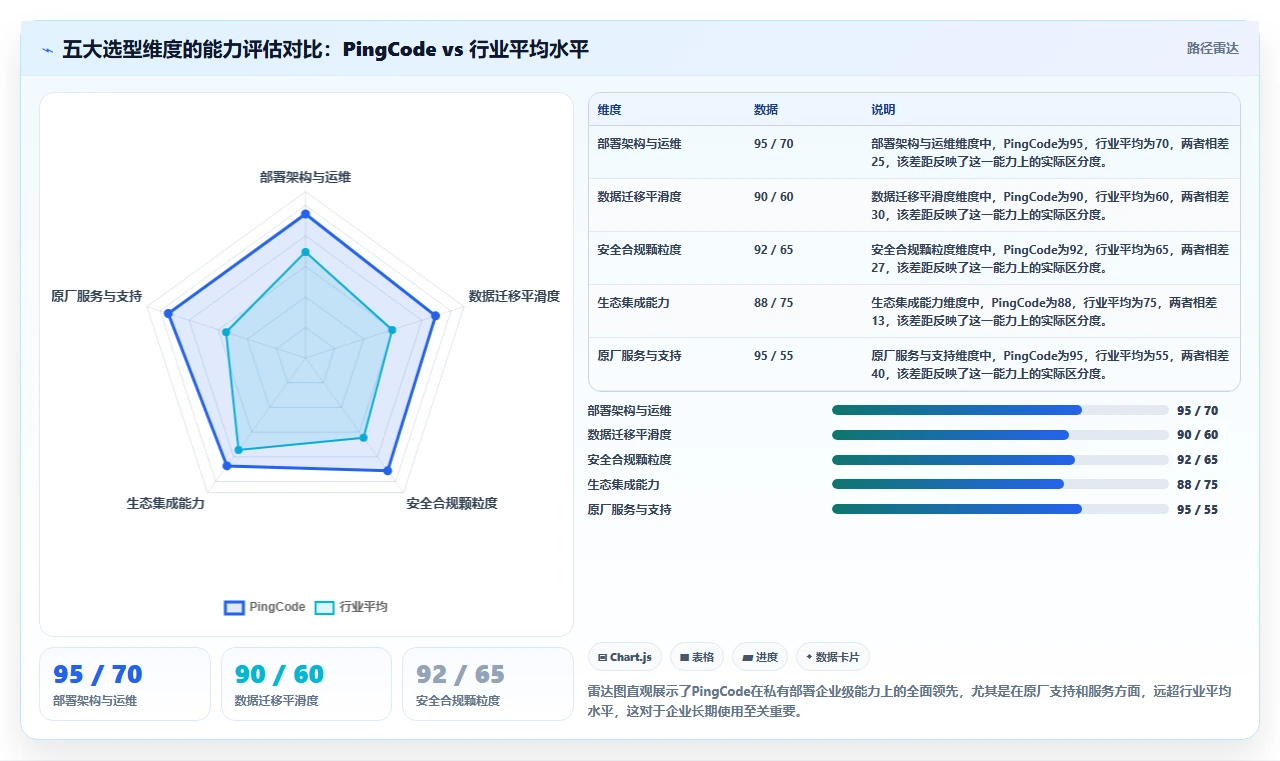Click radar axis label 部署架构与运维
The height and width of the screenshot is (761, 1280).
click(306, 177)
